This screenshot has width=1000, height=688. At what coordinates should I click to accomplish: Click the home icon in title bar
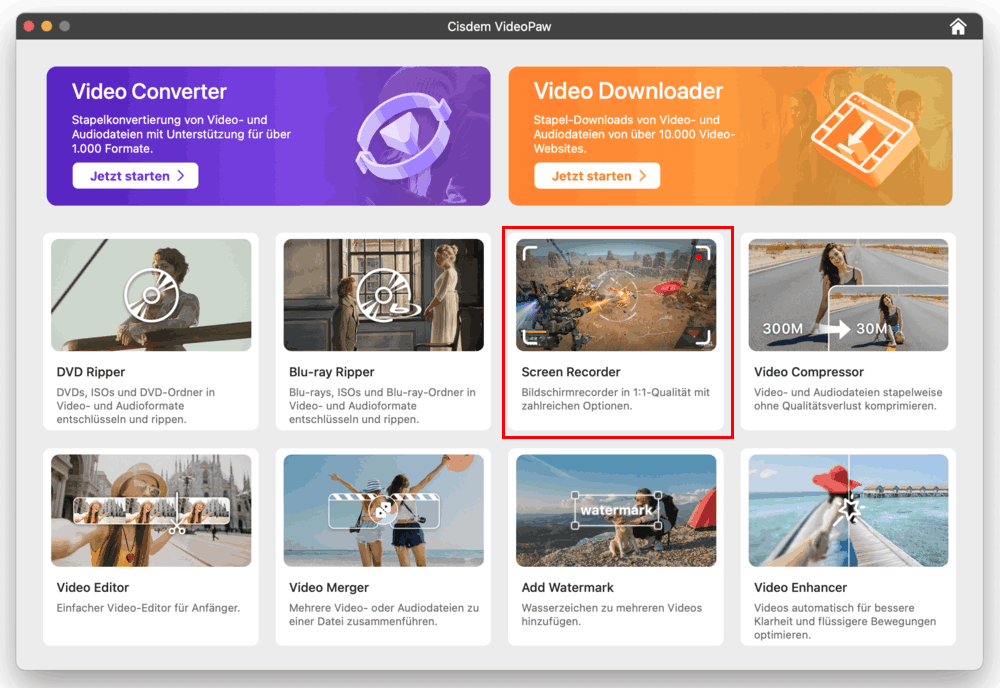click(x=958, y=27)
